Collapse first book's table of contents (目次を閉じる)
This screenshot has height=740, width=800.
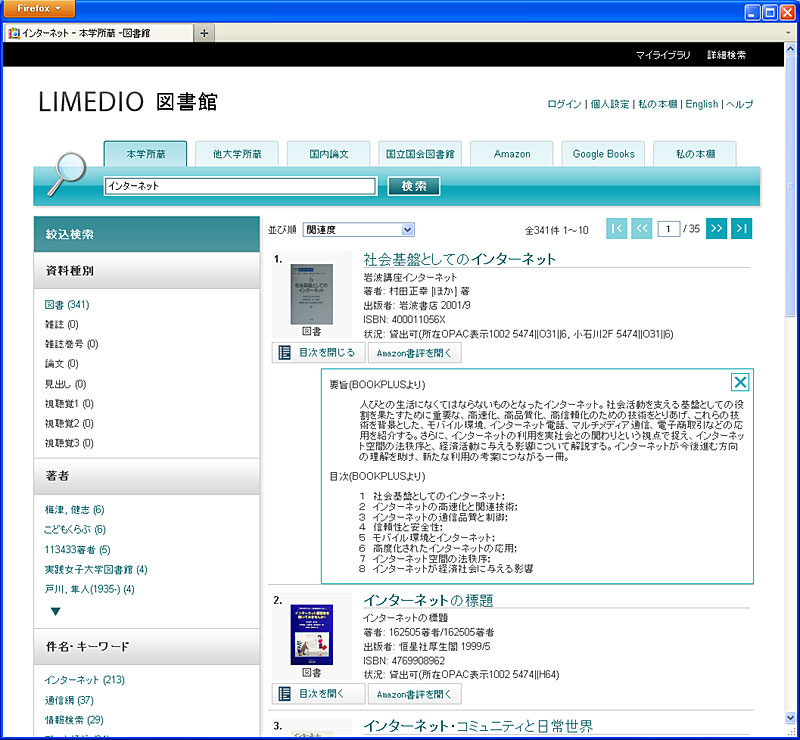(x=317, y=352)
